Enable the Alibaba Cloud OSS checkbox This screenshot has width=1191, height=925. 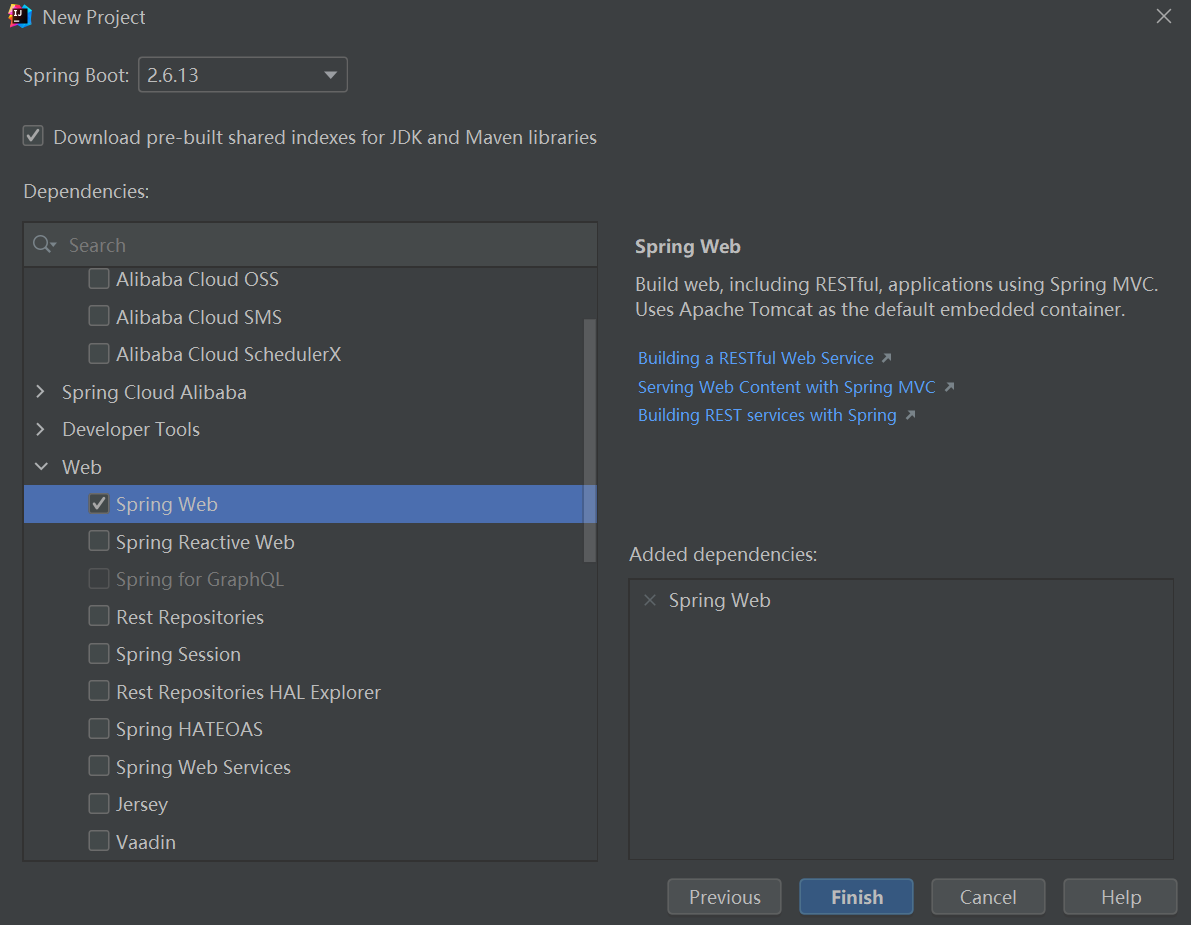point(99,279)
